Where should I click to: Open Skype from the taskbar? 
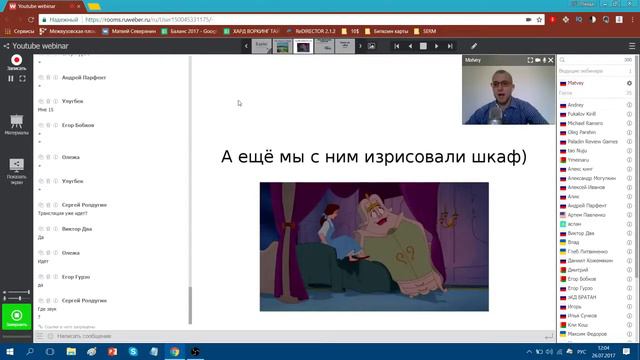(x=133, y=351)
